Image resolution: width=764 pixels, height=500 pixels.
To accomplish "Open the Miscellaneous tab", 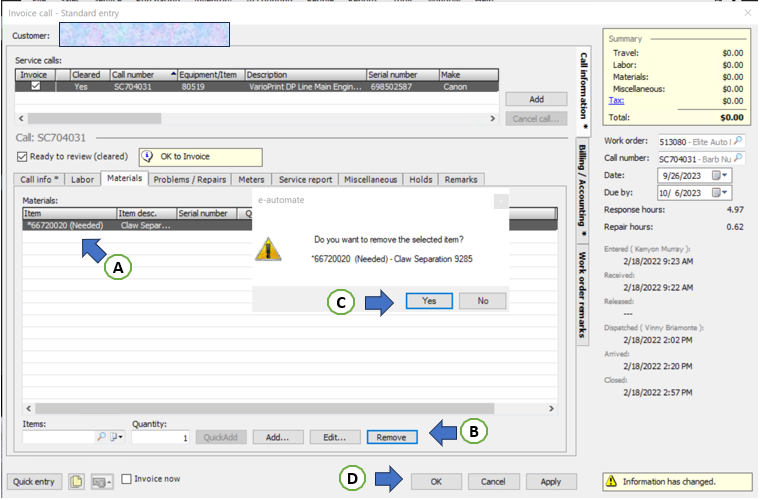I will pyautogui.click(x=371, y=179).
